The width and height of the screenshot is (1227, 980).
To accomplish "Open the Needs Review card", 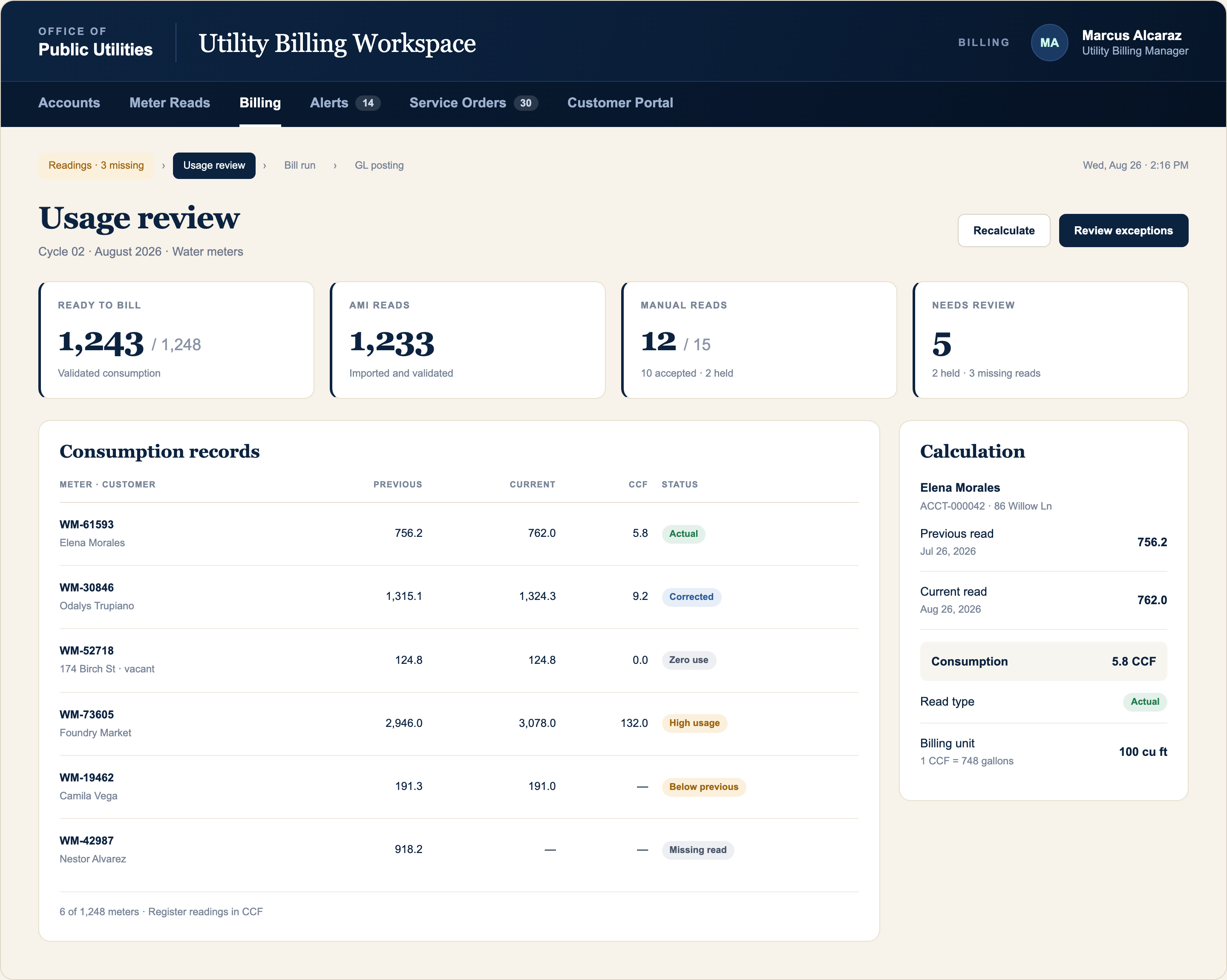I will point(1051,340).
